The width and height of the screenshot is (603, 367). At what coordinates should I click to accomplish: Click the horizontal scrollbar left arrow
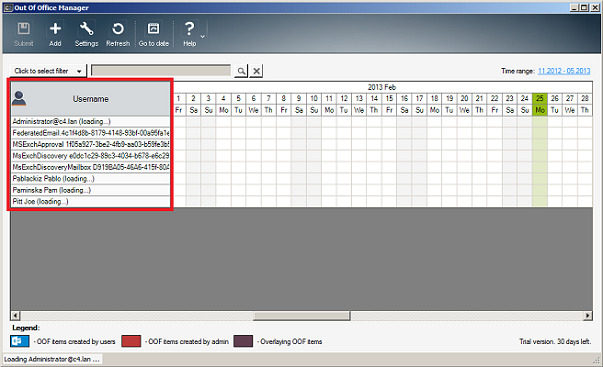tap(15, 315)
